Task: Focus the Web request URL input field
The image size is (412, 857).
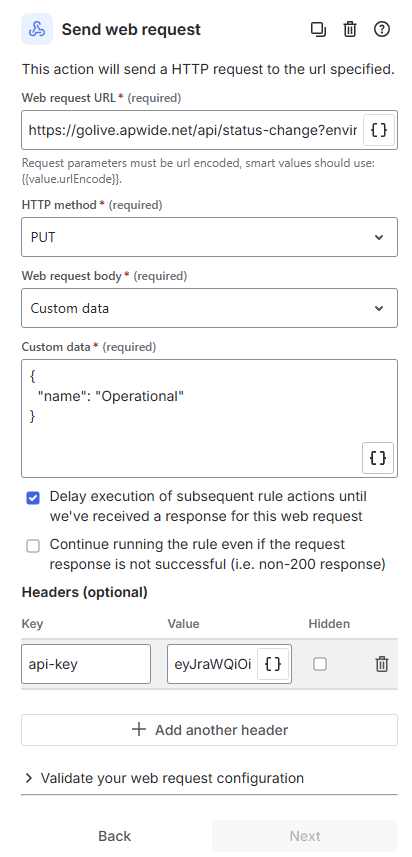Action: click(x=192, y=130)
